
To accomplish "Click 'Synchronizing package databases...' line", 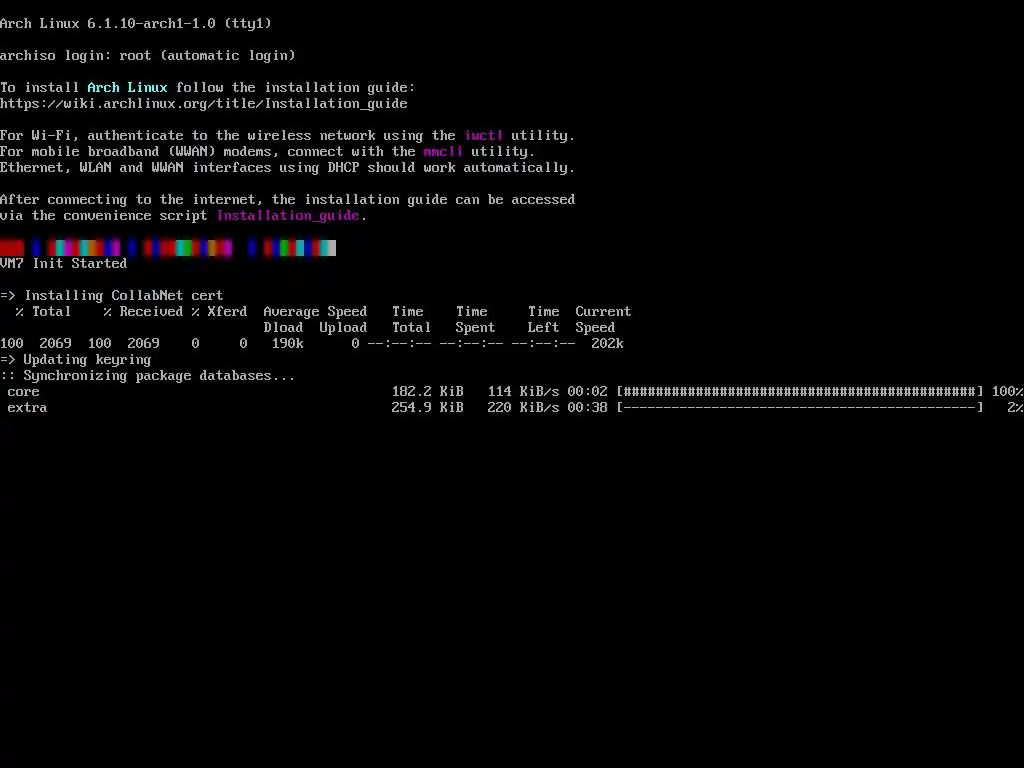I will coord(148,376).
